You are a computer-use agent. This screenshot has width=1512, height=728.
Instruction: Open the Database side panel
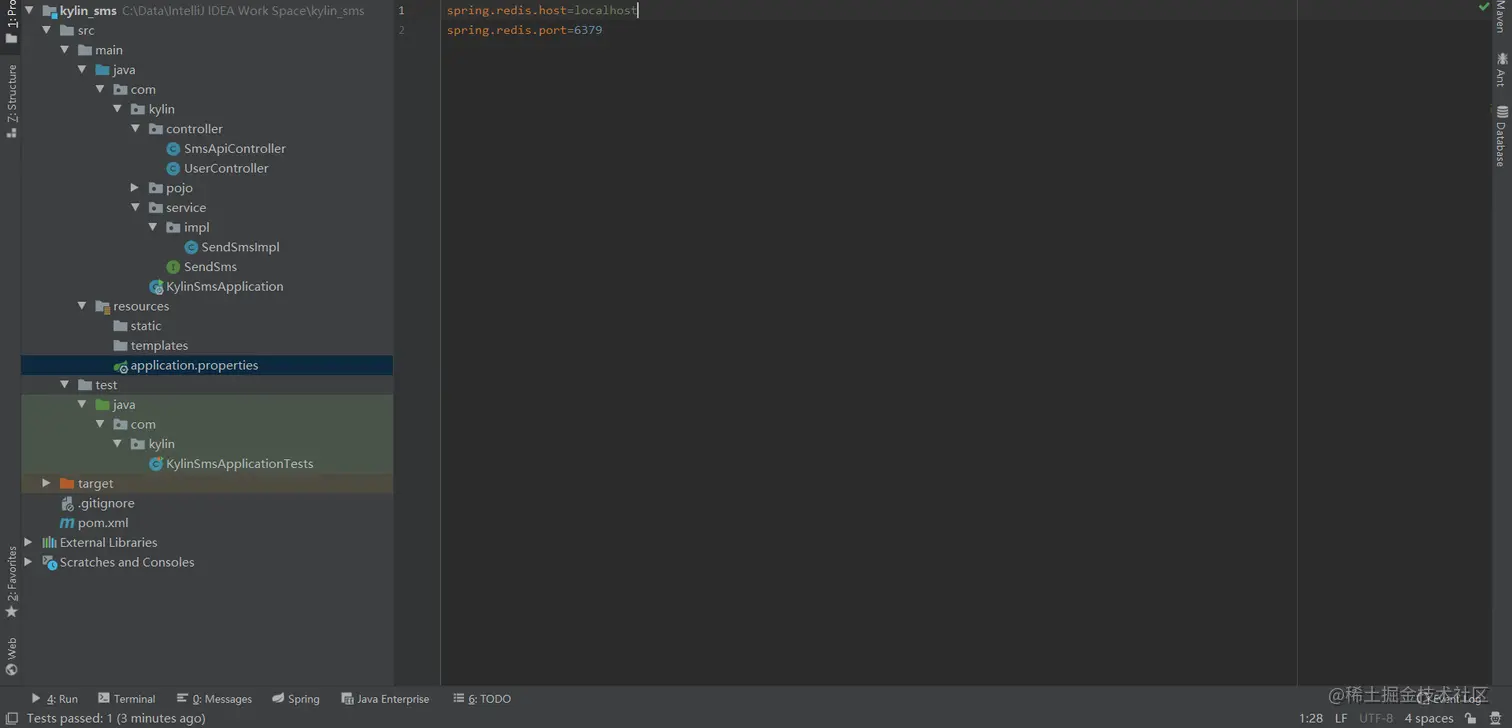[x=1501, y=136]
